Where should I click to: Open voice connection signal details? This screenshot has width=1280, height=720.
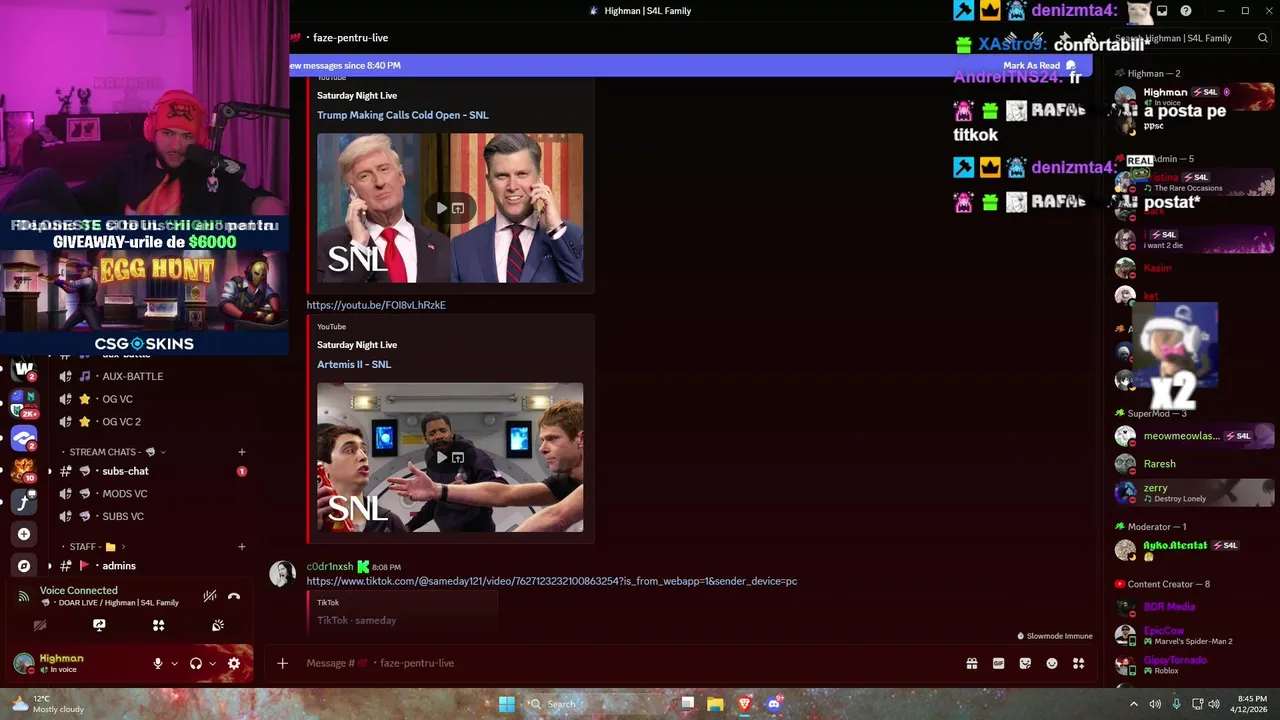[x=24, y=596]
